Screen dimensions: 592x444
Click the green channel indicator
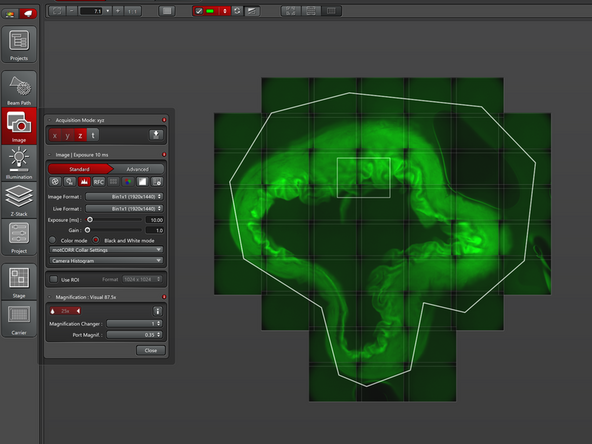click(x=210, y=11)
